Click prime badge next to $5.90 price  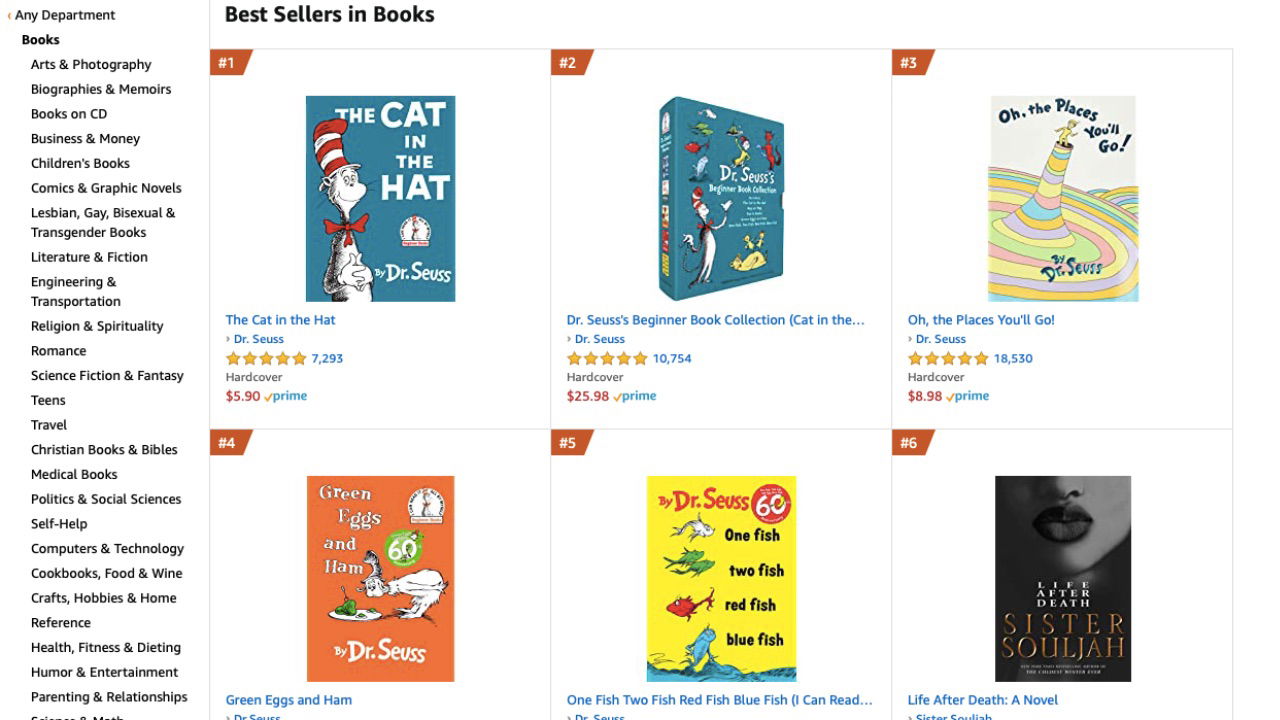click(x=286, y=396)
